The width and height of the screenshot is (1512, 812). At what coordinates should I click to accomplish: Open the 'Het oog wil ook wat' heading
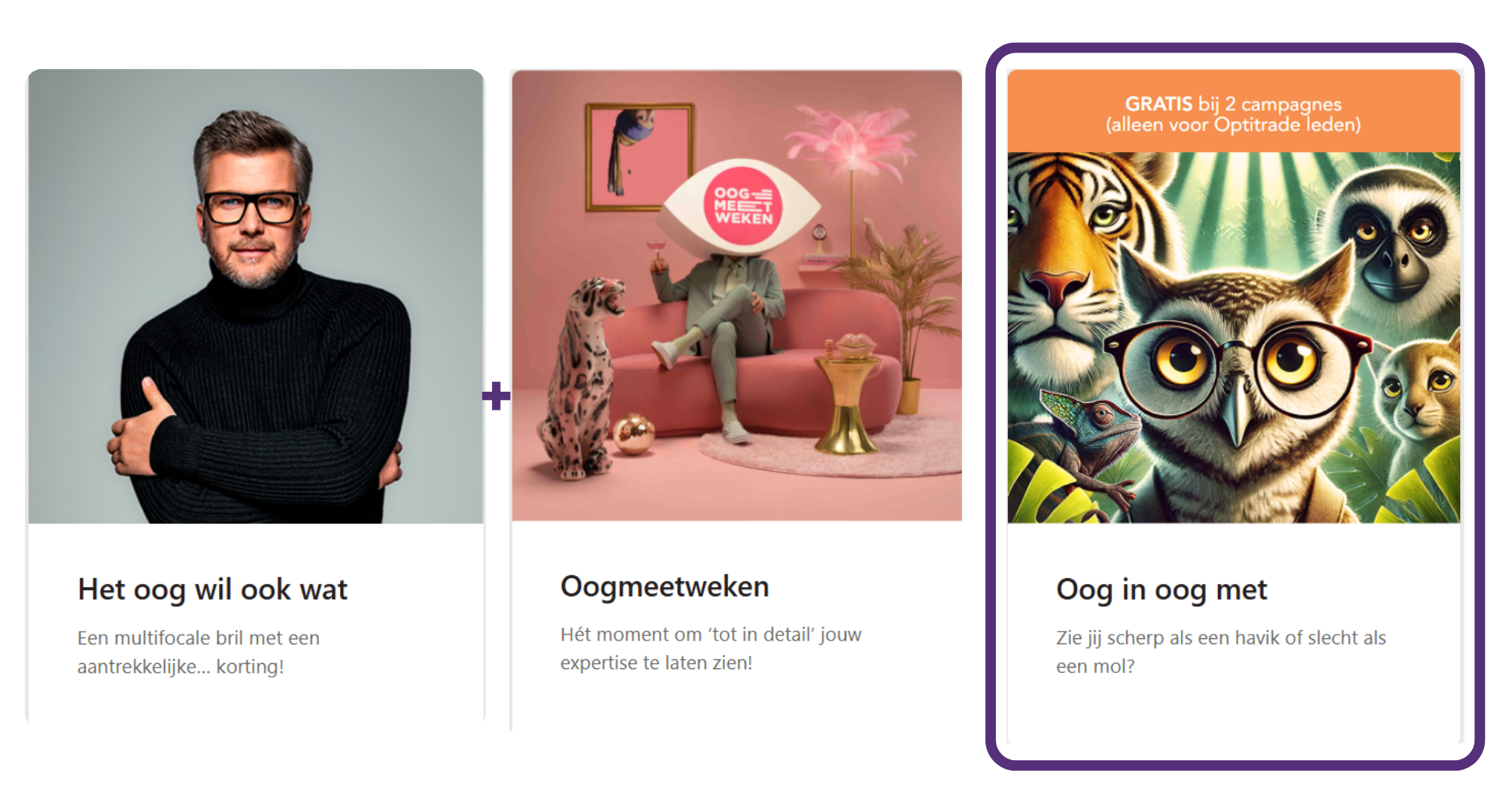213,590
